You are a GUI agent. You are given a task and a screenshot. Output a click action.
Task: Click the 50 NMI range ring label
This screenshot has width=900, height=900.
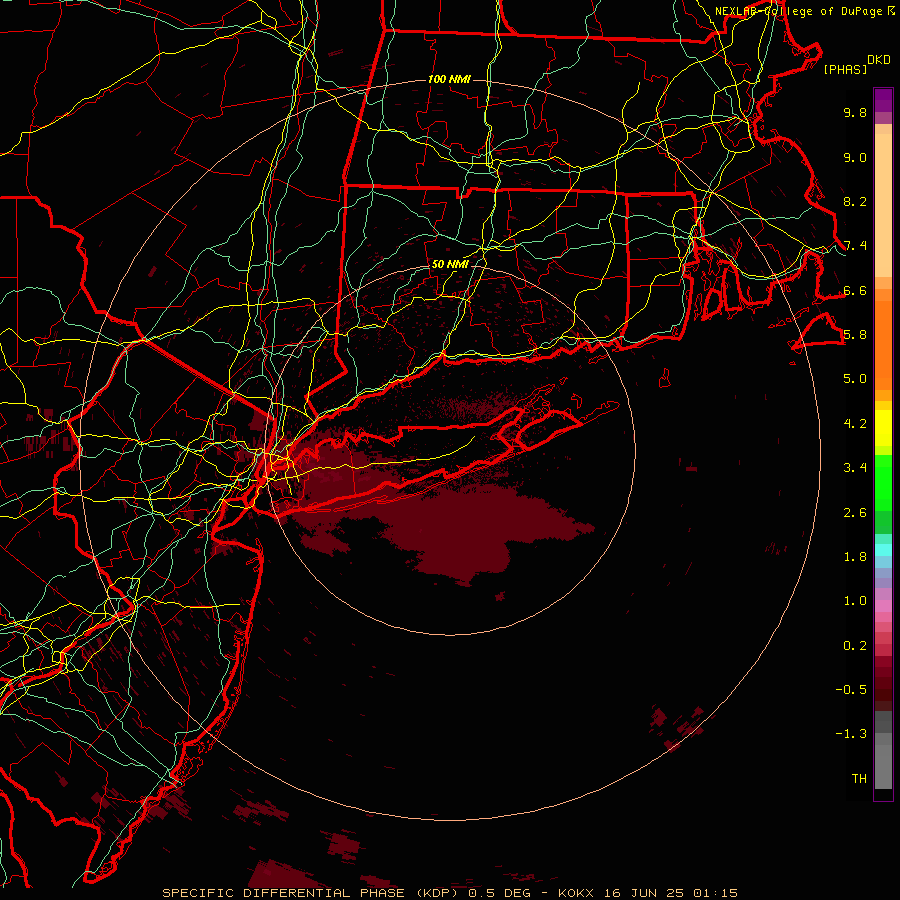[x=450, y=264]
